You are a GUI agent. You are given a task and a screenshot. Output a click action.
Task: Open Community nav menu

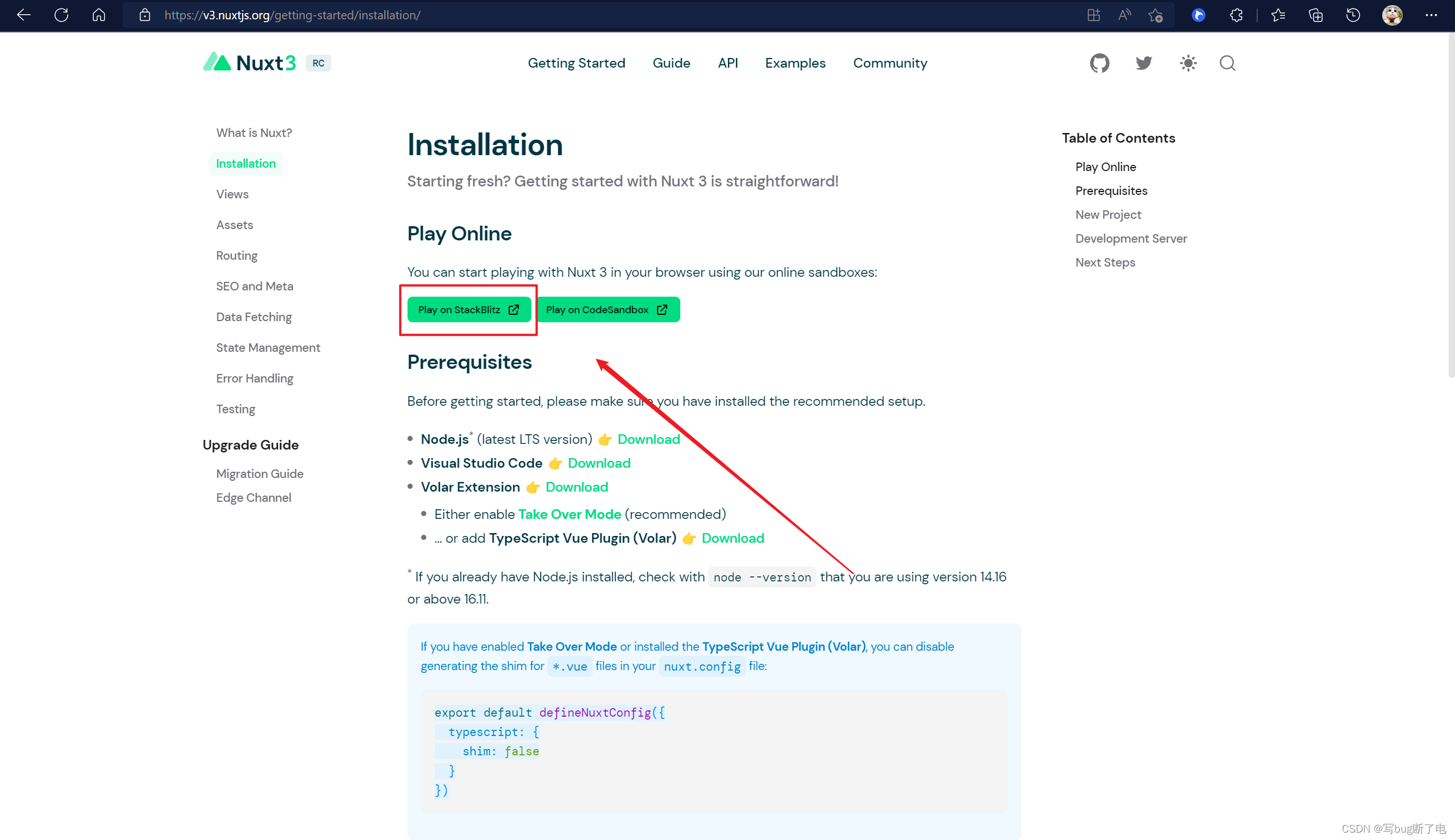click(x=889, y=63)
